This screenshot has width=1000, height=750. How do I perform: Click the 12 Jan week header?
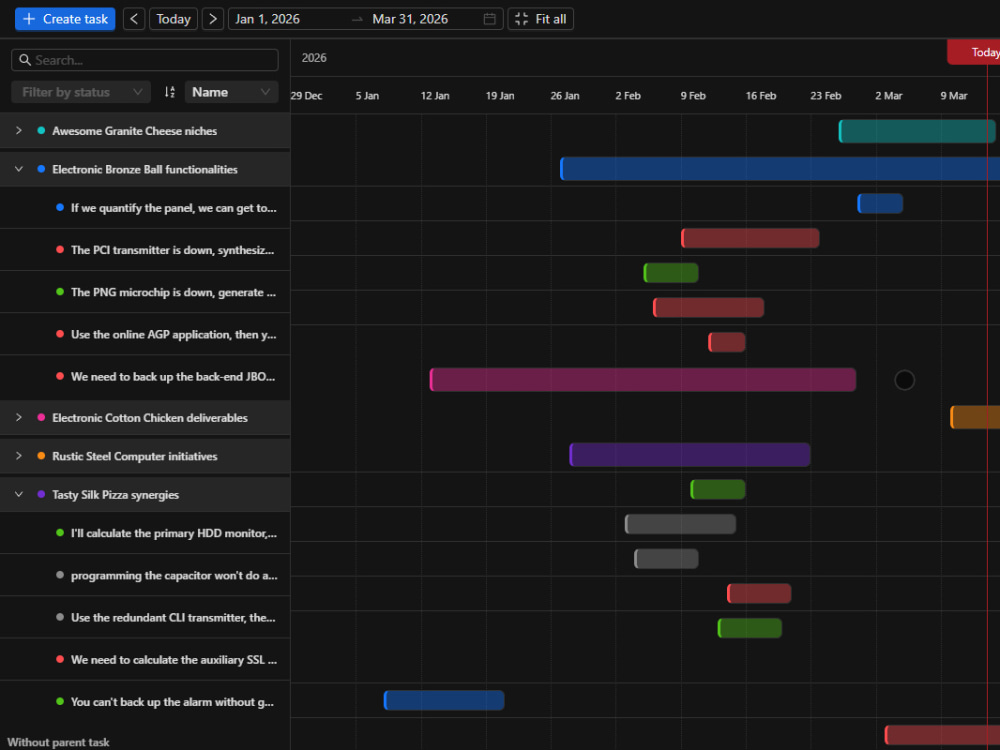pos(435,96)
